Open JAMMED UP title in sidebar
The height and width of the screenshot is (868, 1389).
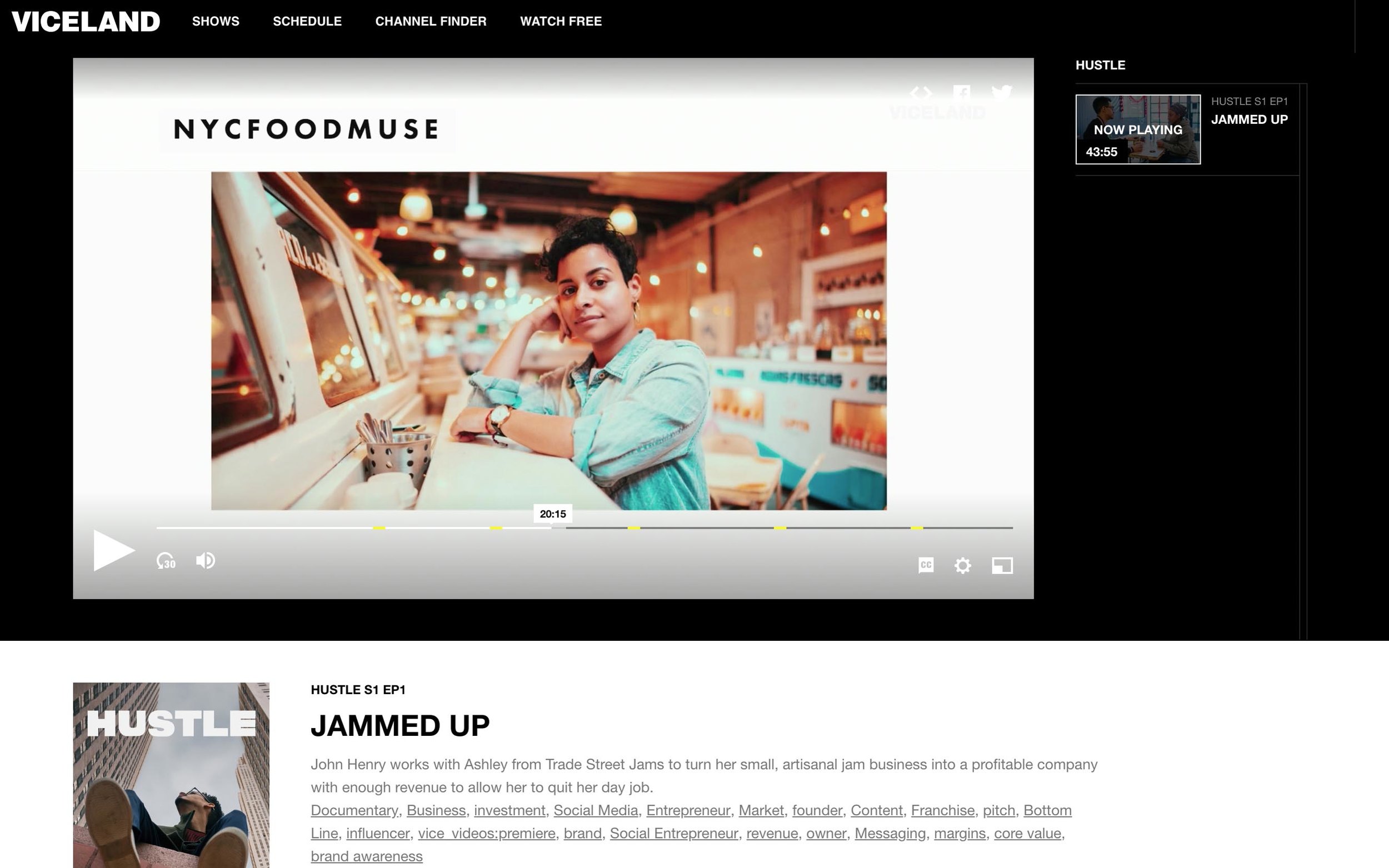point(1250,119)
